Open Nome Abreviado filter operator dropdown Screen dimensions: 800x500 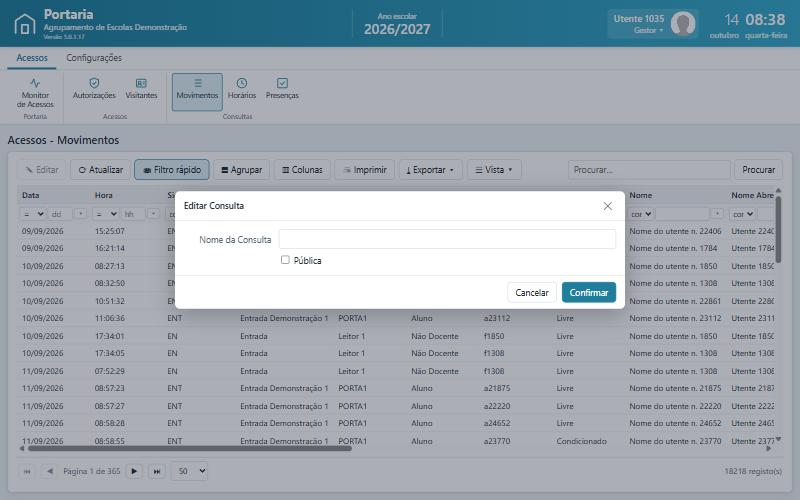click(x=742, y=214)
